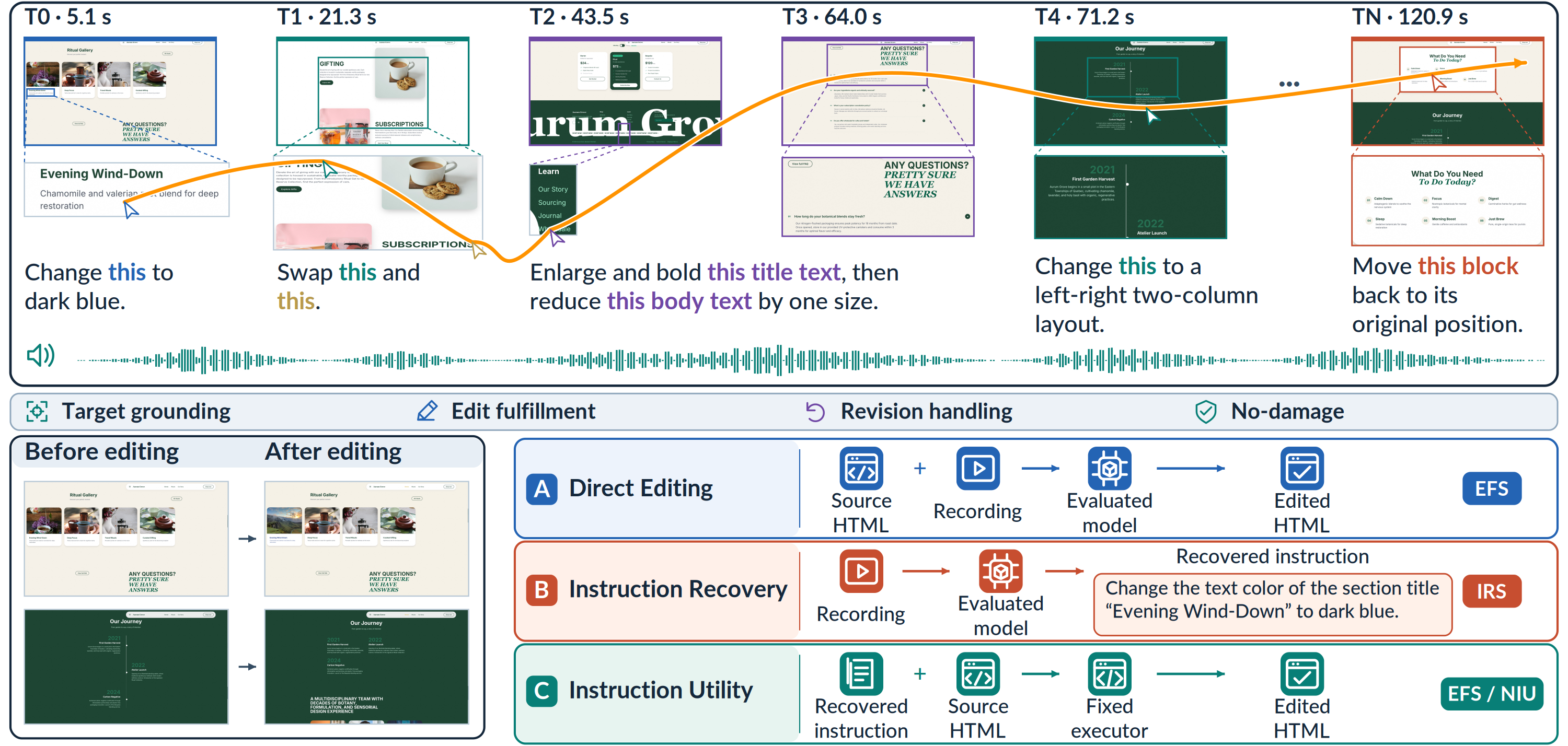Viewport: 1568px width, 746px height.
Task: Click the Revision handling undo-arrow icon
Action: click(815, 412)
